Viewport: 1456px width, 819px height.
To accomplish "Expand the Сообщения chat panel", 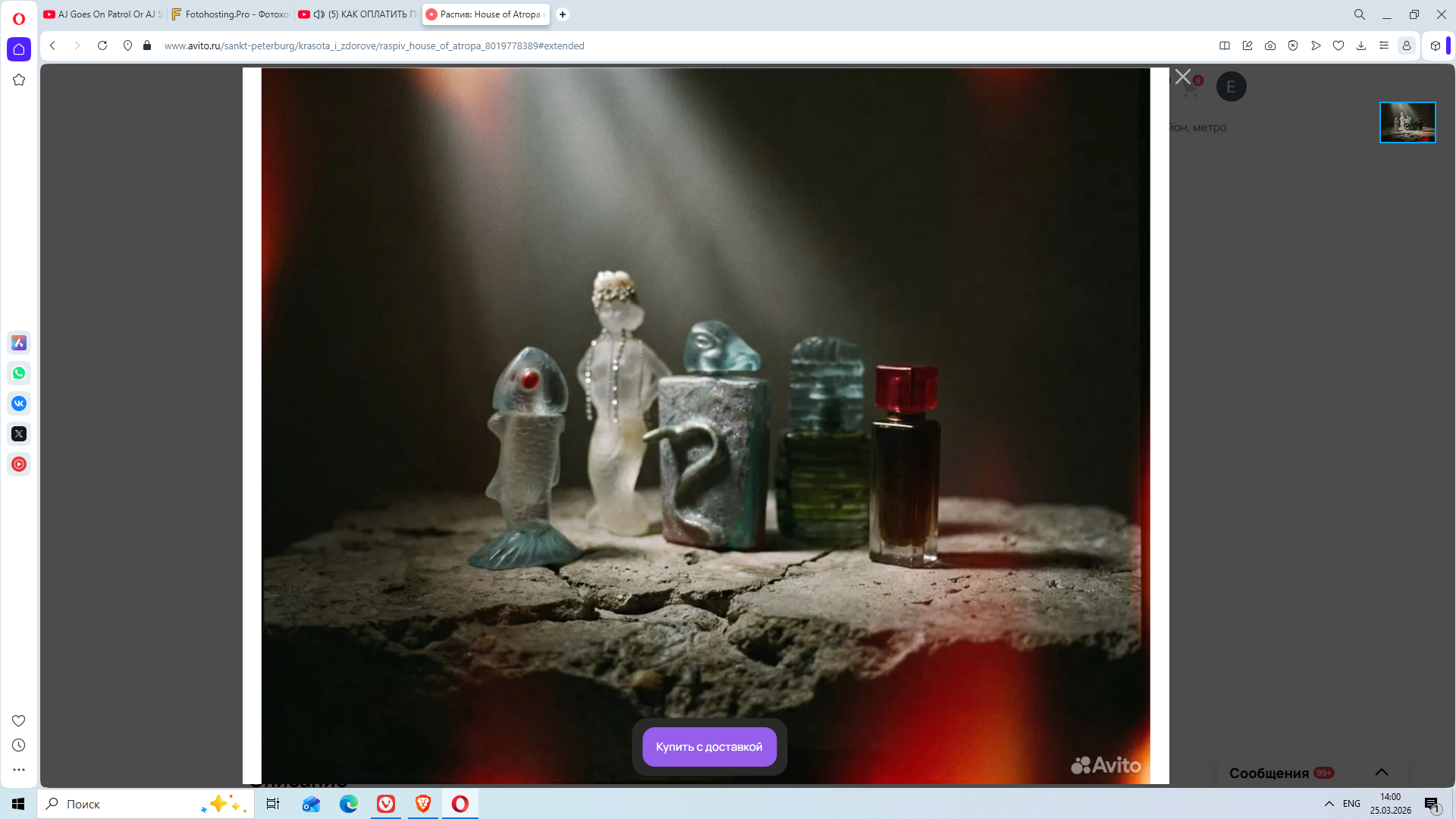I will coord(1381,772).
